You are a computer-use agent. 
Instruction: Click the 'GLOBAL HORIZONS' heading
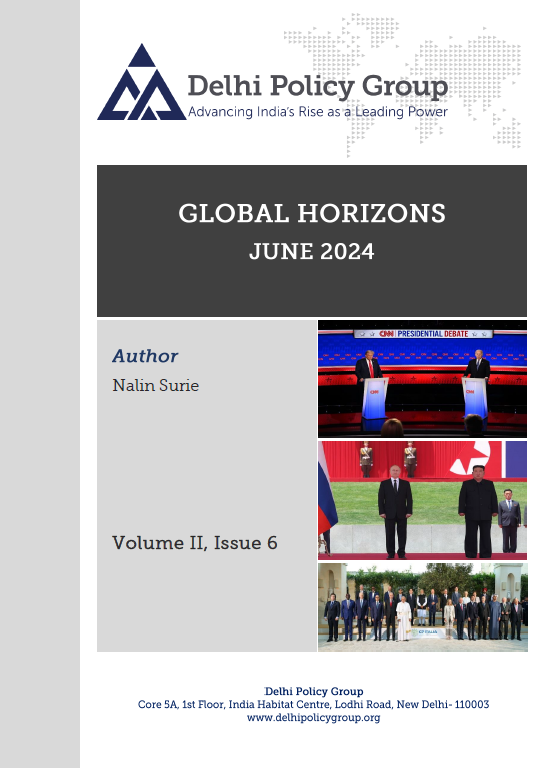coord(312,214)
